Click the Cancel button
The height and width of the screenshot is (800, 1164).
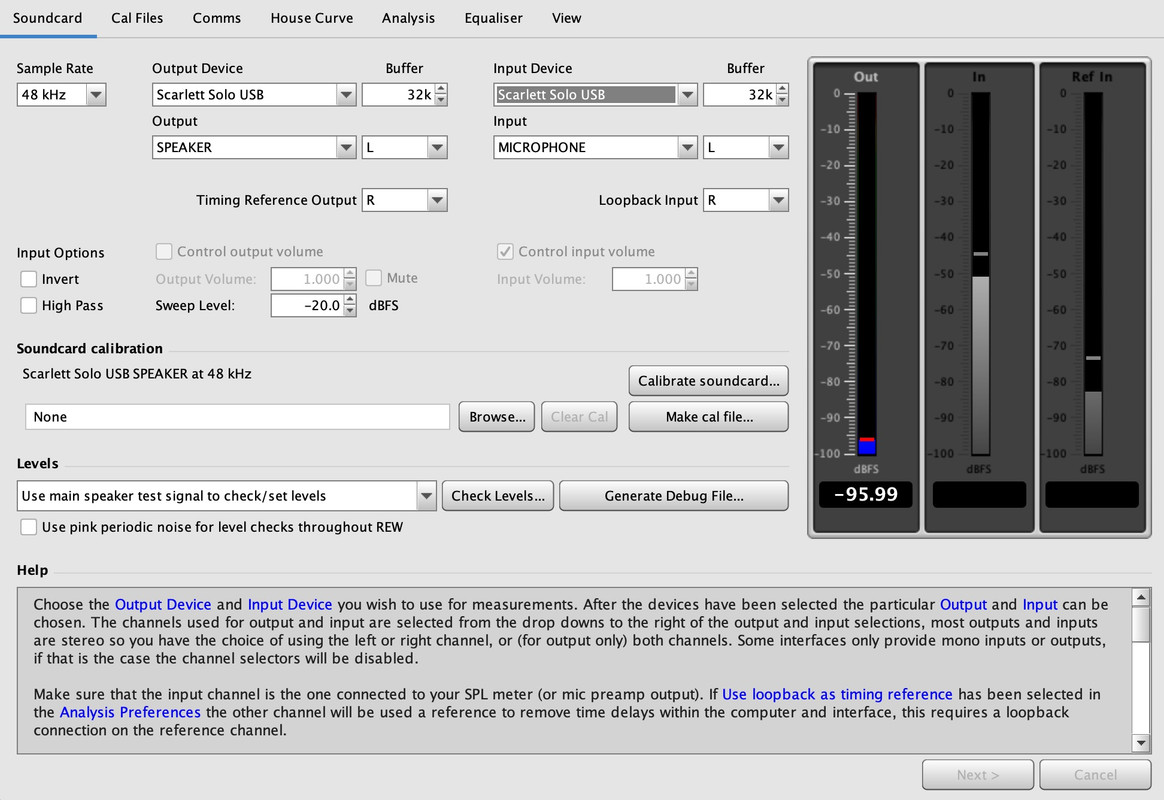(1095, 775)
